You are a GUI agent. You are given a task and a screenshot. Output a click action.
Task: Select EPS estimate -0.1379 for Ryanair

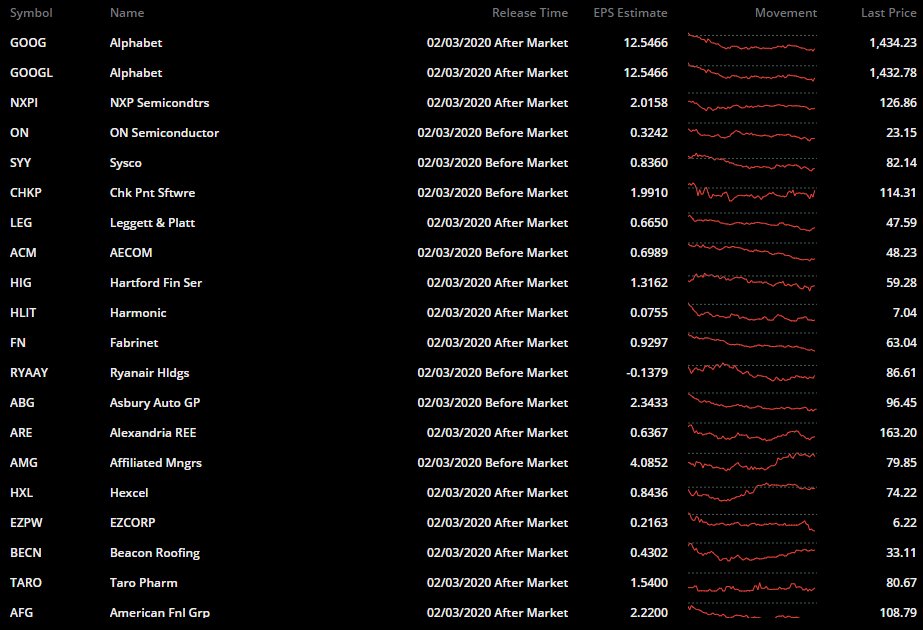click(647, 373)
